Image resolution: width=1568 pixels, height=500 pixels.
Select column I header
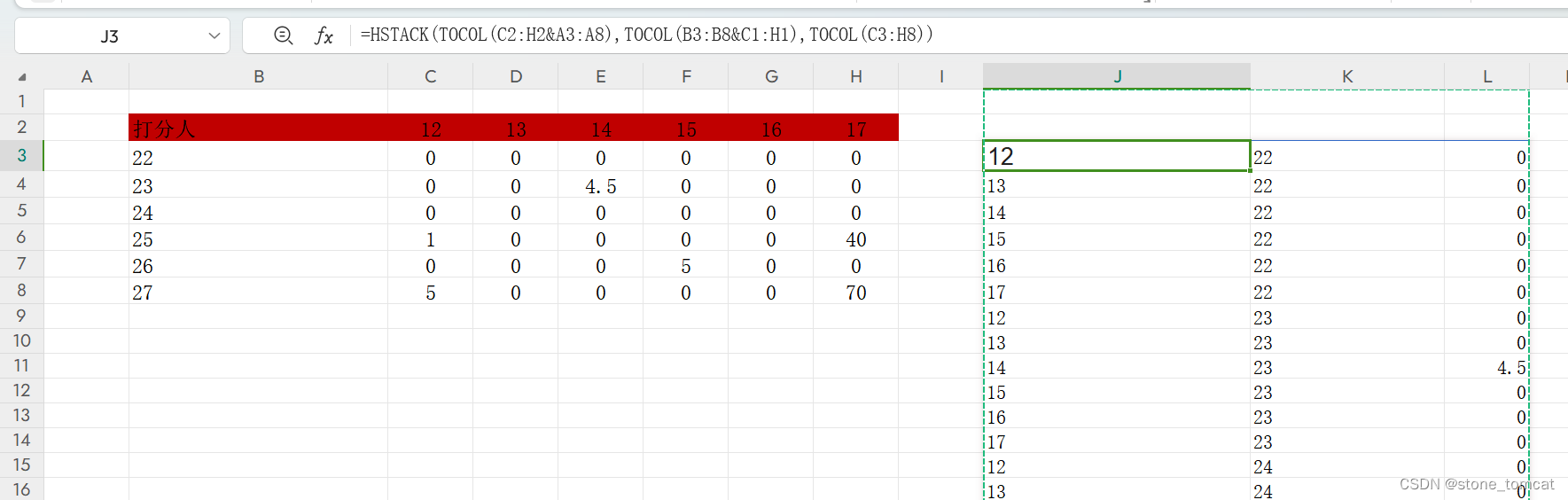[x=941, y=76]
